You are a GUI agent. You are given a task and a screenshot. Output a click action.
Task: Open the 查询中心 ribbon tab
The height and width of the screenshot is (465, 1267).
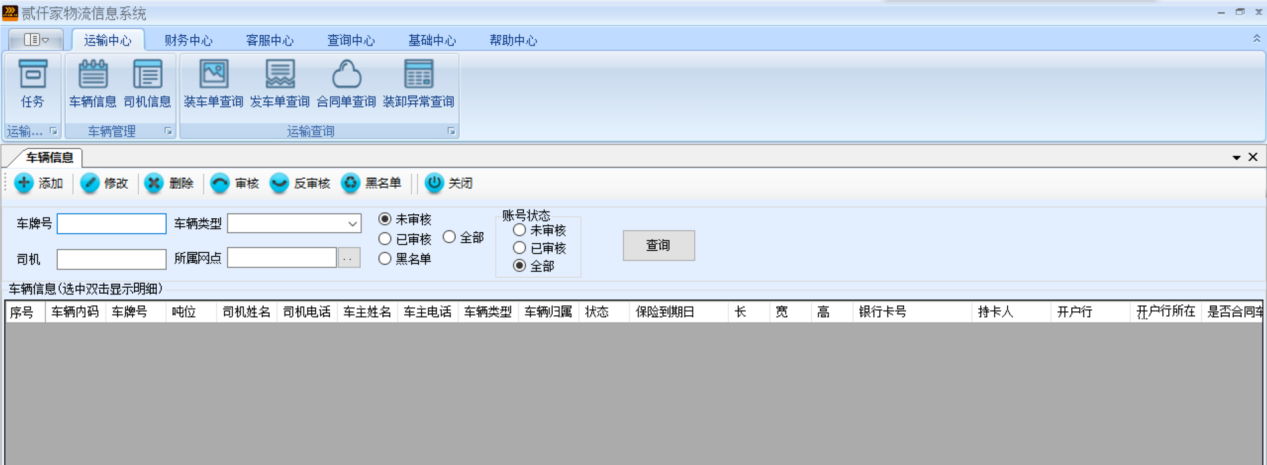click(x=351, y=41)
